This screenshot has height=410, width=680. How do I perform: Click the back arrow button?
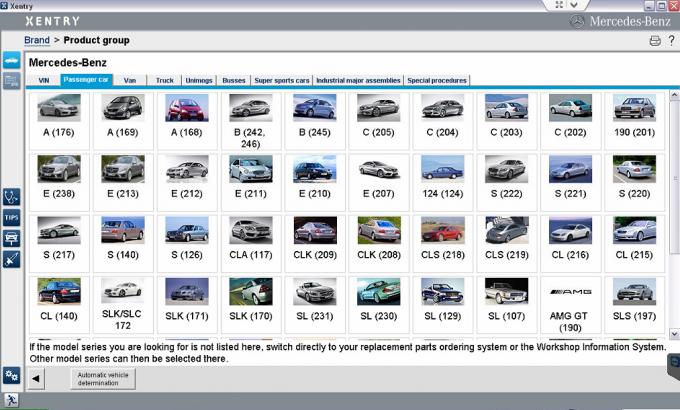[x=36, y=378]
